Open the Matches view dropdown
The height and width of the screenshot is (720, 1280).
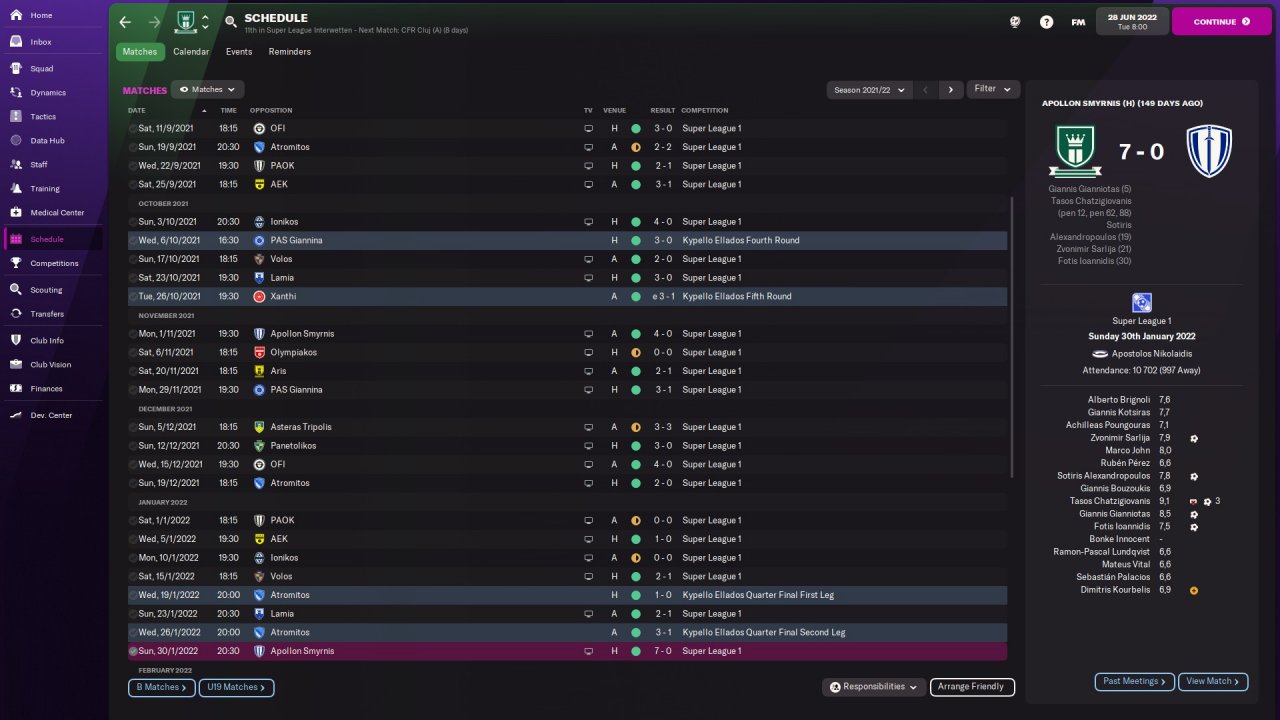coord(208,90)
